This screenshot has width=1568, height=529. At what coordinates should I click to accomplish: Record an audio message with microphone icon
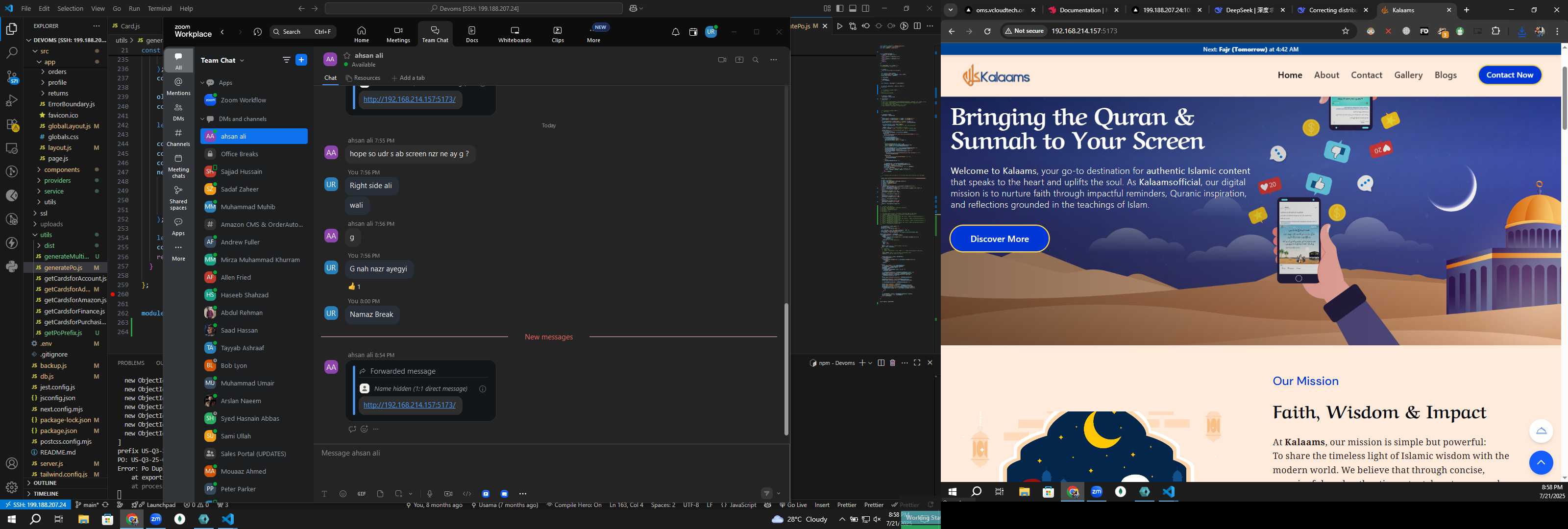click(x=429, y=494)
